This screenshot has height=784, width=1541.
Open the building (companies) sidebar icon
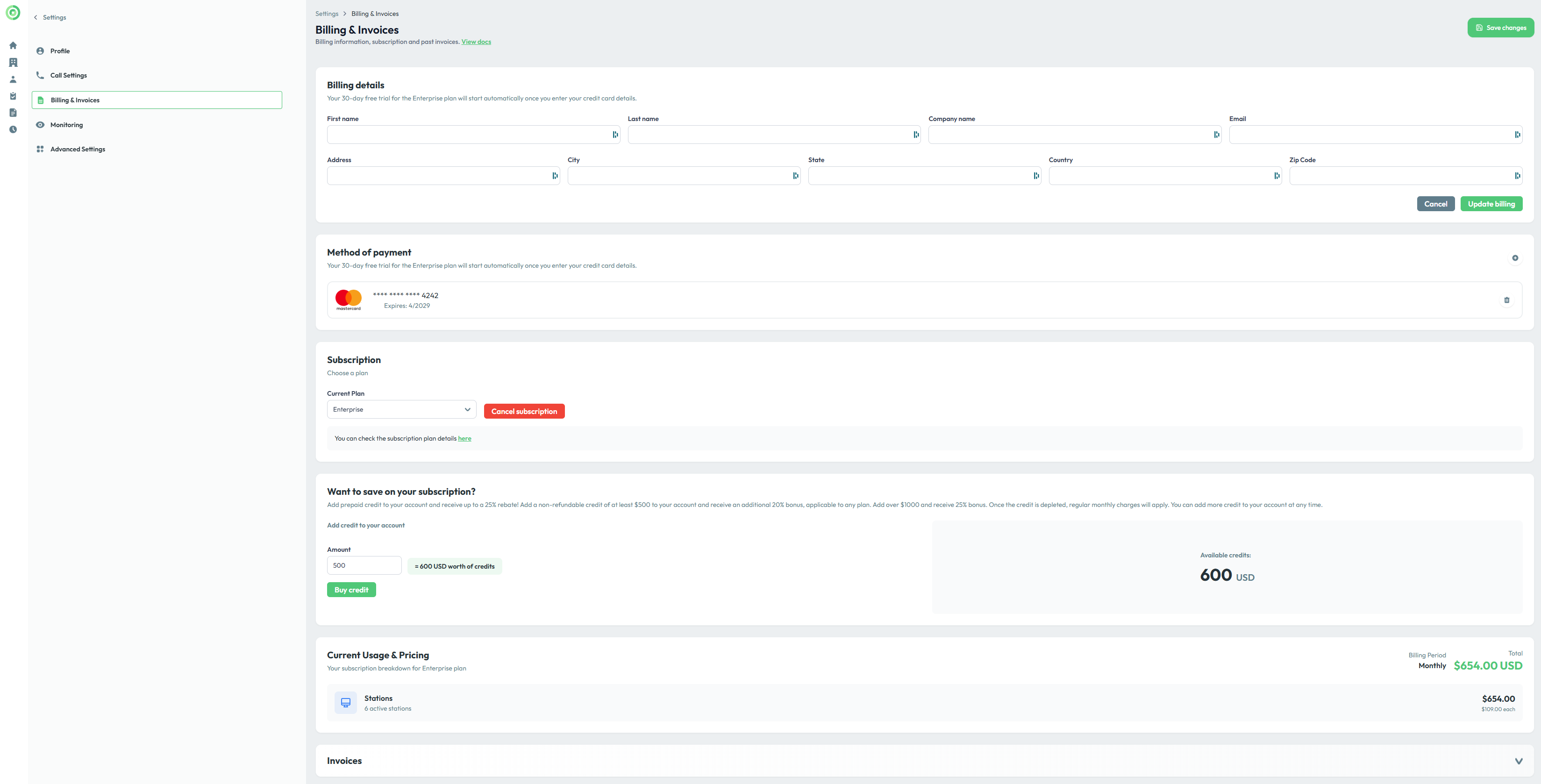[13, 62]
